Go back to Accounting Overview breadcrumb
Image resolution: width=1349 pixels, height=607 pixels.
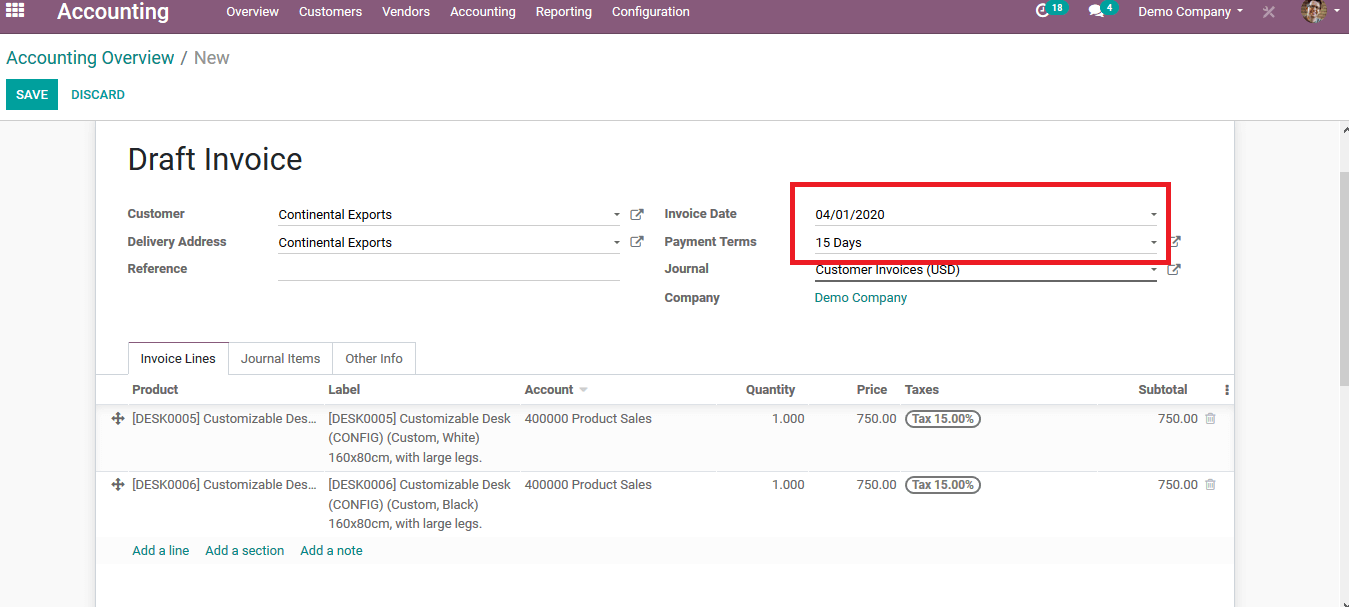tap(90, 58)
